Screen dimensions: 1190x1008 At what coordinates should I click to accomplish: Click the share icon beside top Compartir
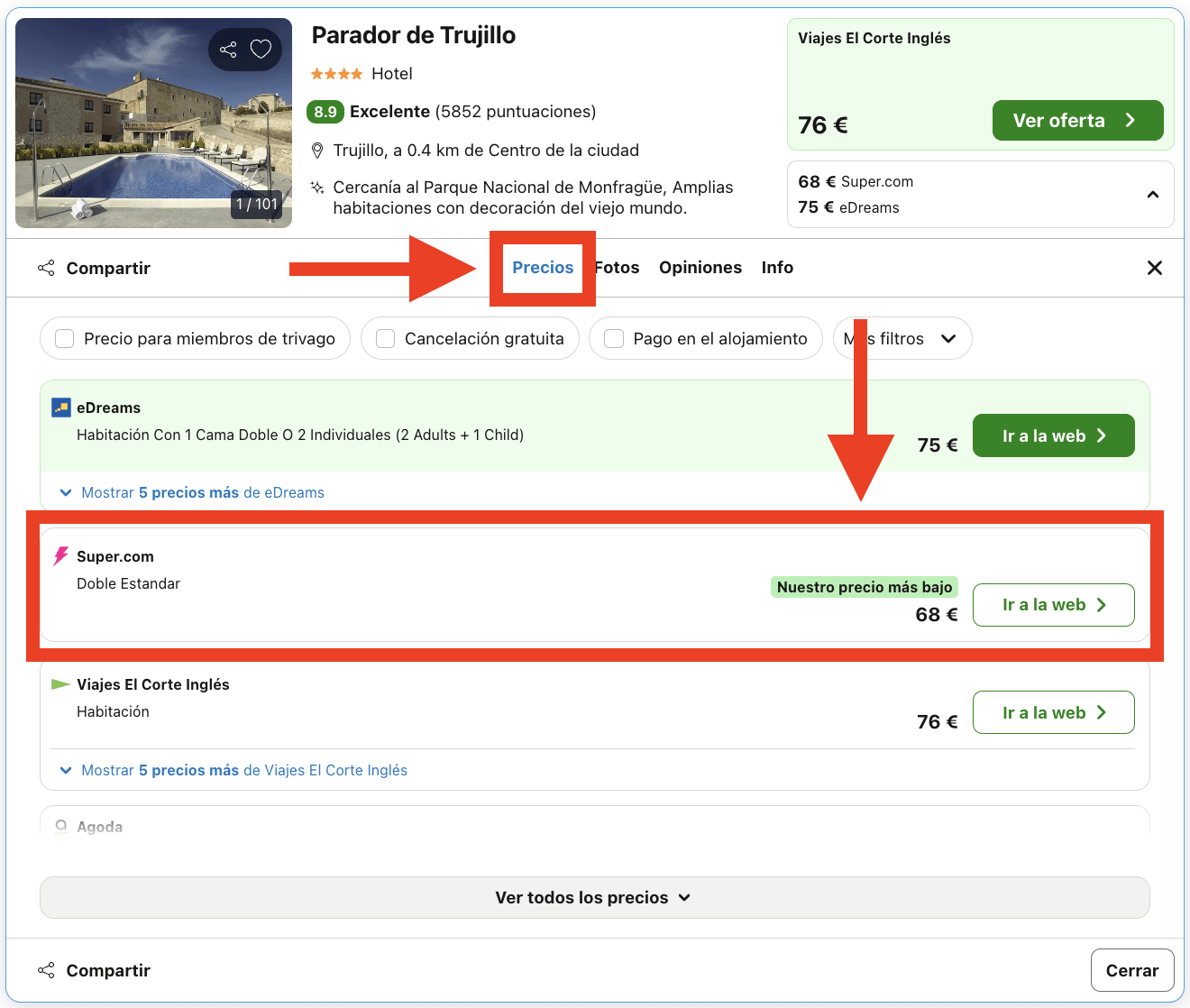coord(46,268)
